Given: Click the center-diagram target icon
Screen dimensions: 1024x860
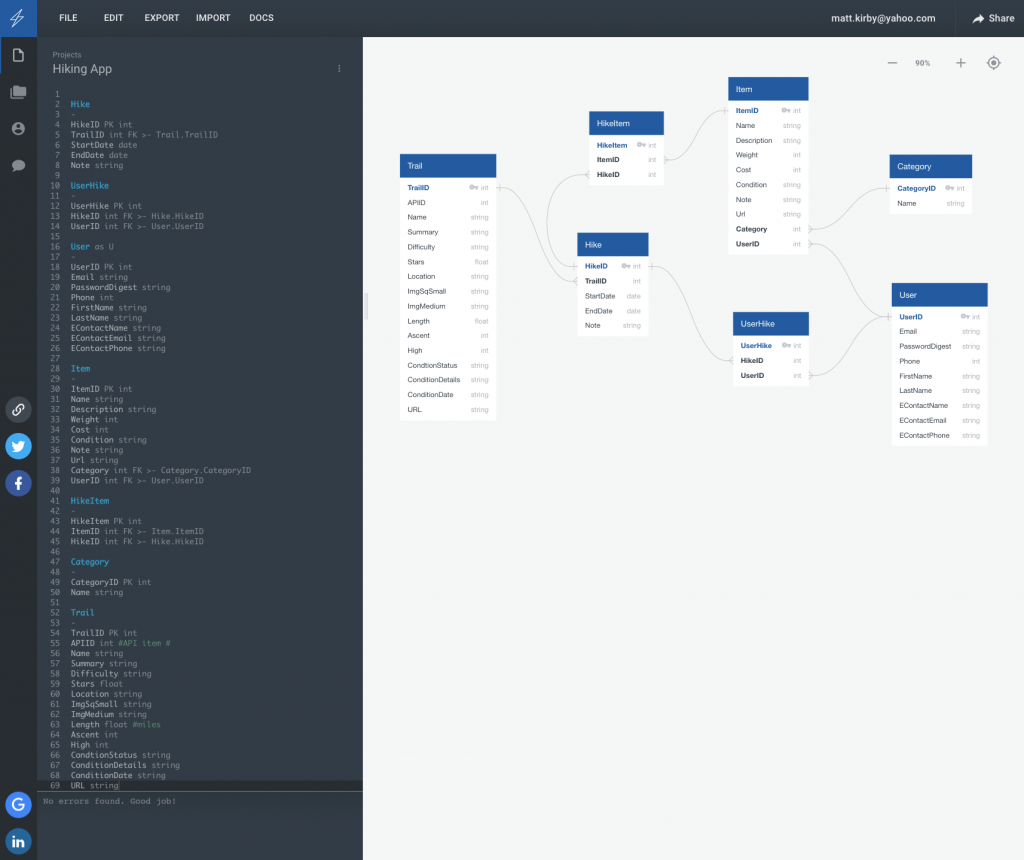Looking at the screenshot, I should click(x=993, y=62).
